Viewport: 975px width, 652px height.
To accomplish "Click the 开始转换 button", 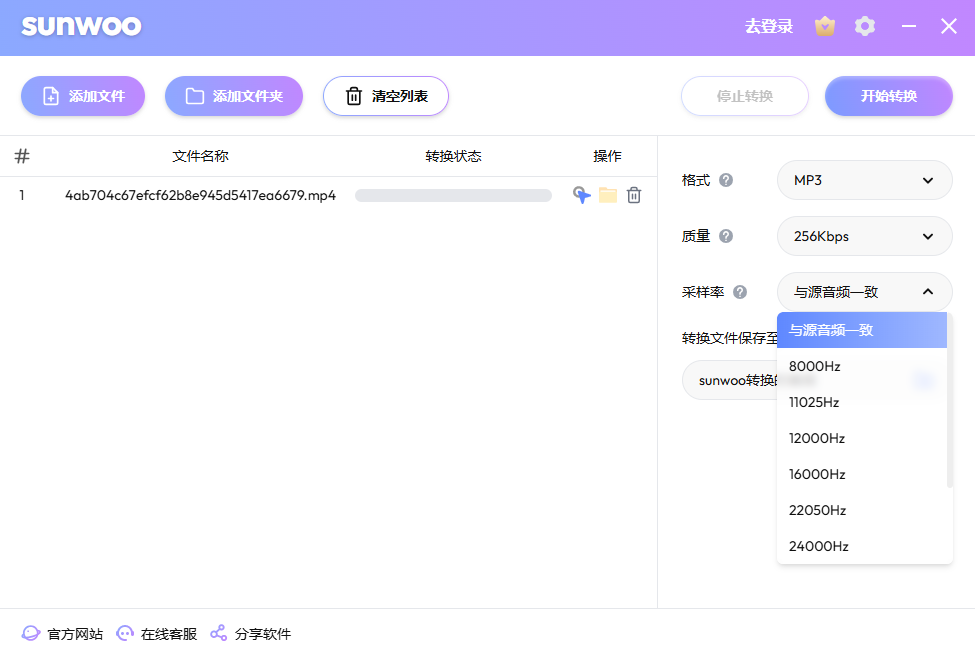I will tap(888, 96).
